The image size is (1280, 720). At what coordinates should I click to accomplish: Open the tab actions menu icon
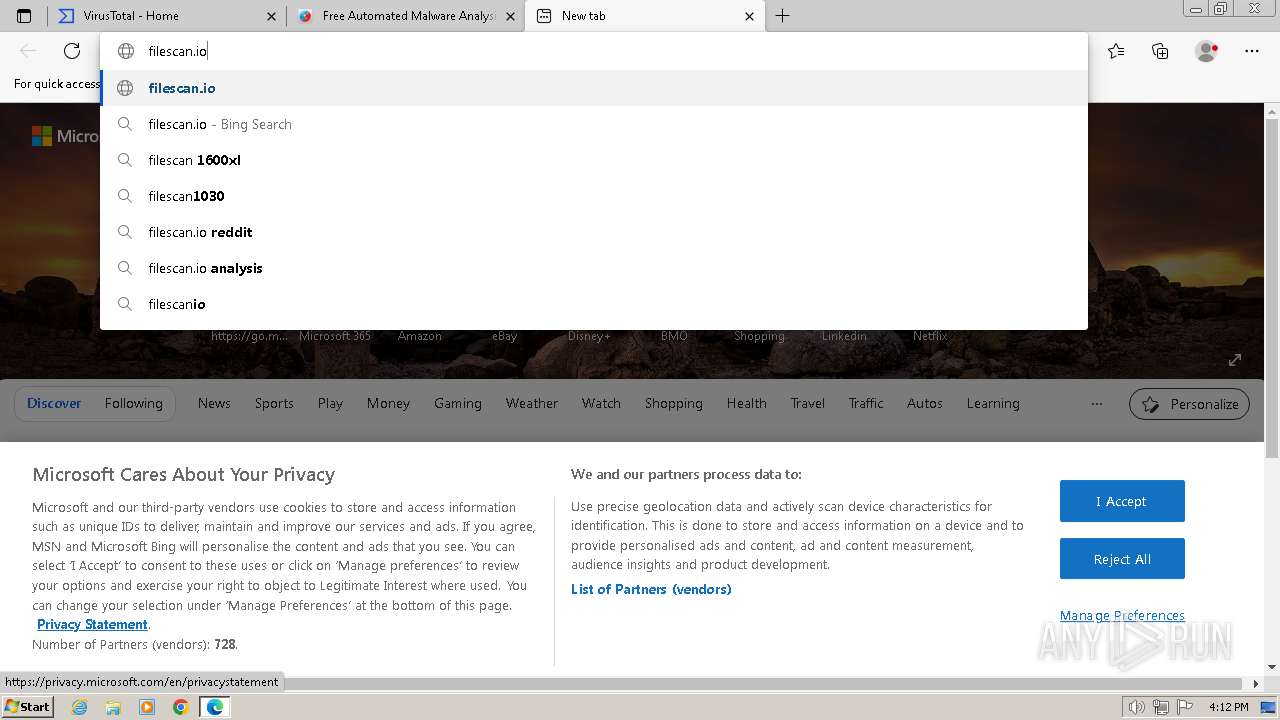[24, 16]
